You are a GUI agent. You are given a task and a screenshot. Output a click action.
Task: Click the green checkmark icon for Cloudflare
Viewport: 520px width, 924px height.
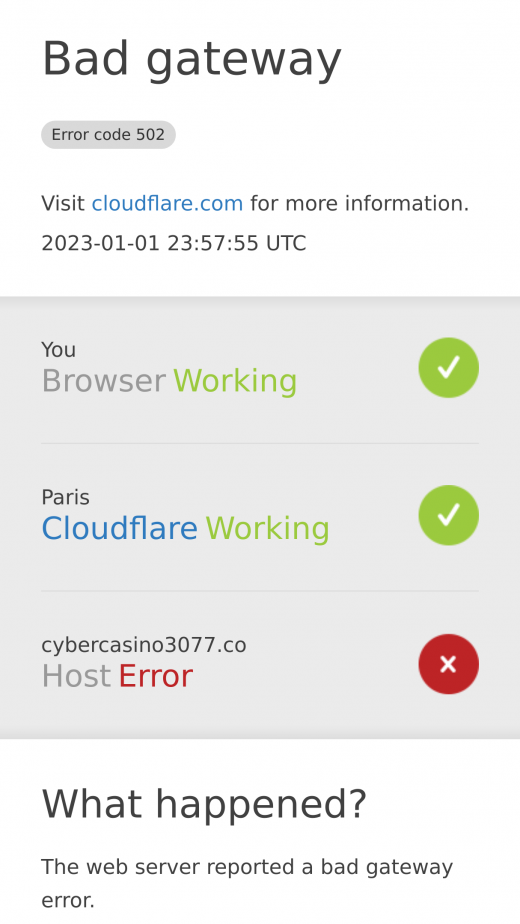point(448,515)
